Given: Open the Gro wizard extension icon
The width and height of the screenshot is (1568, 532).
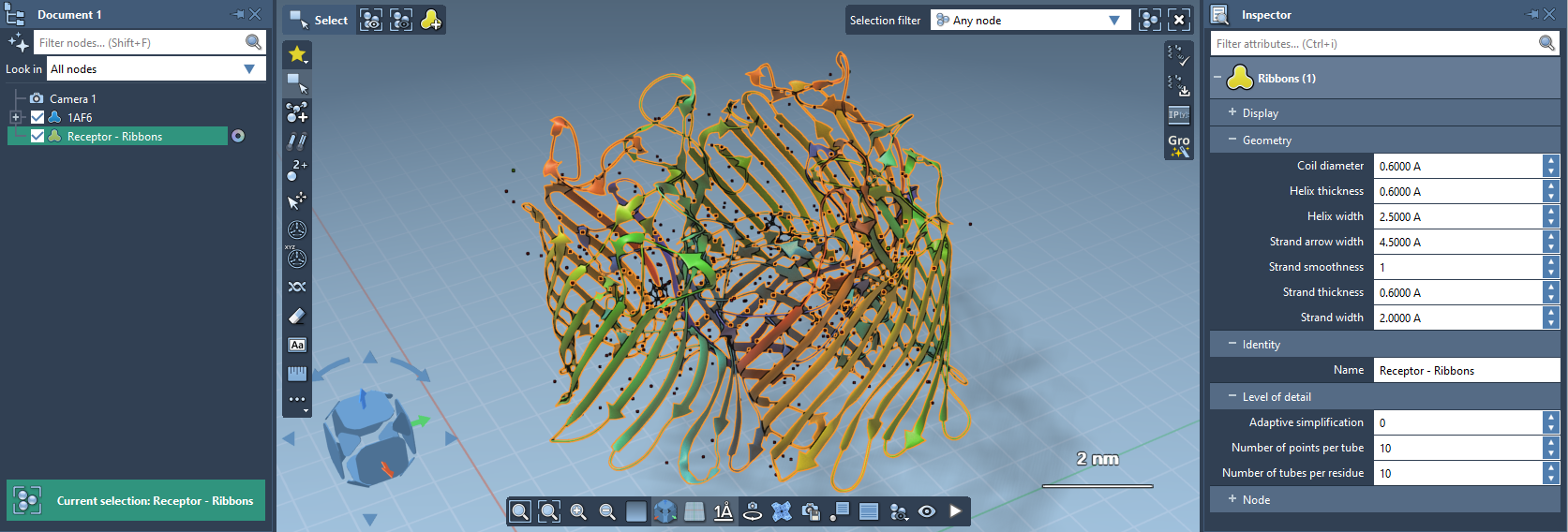Looking at the screenshot, I should [1178, 145].
